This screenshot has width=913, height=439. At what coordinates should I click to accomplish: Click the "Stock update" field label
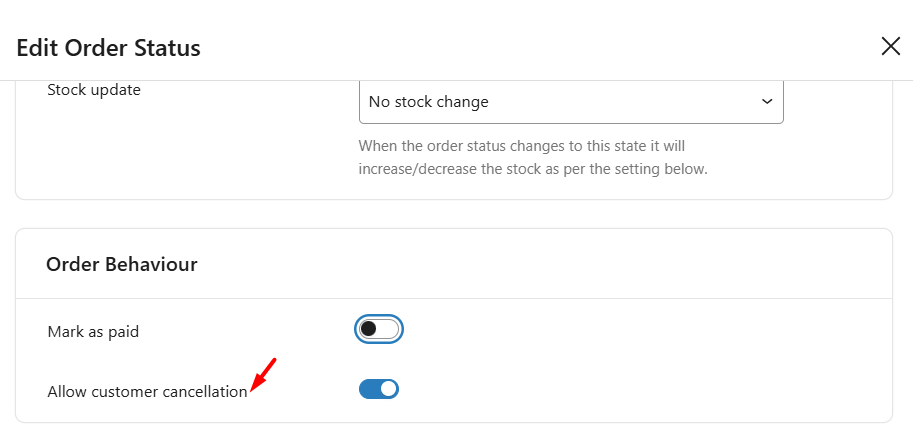[94, 90]
